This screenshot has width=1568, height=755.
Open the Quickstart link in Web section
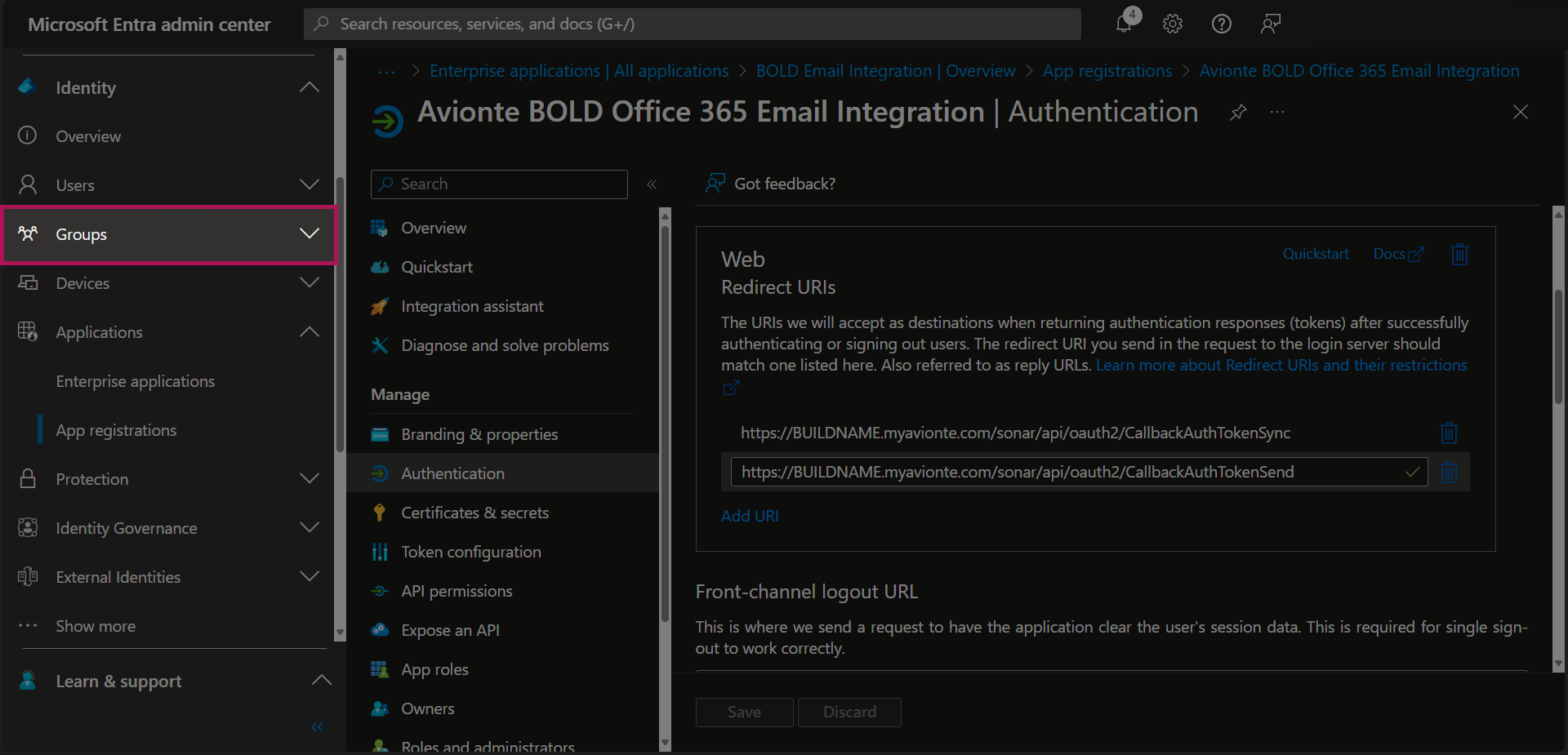(1315, 254)
